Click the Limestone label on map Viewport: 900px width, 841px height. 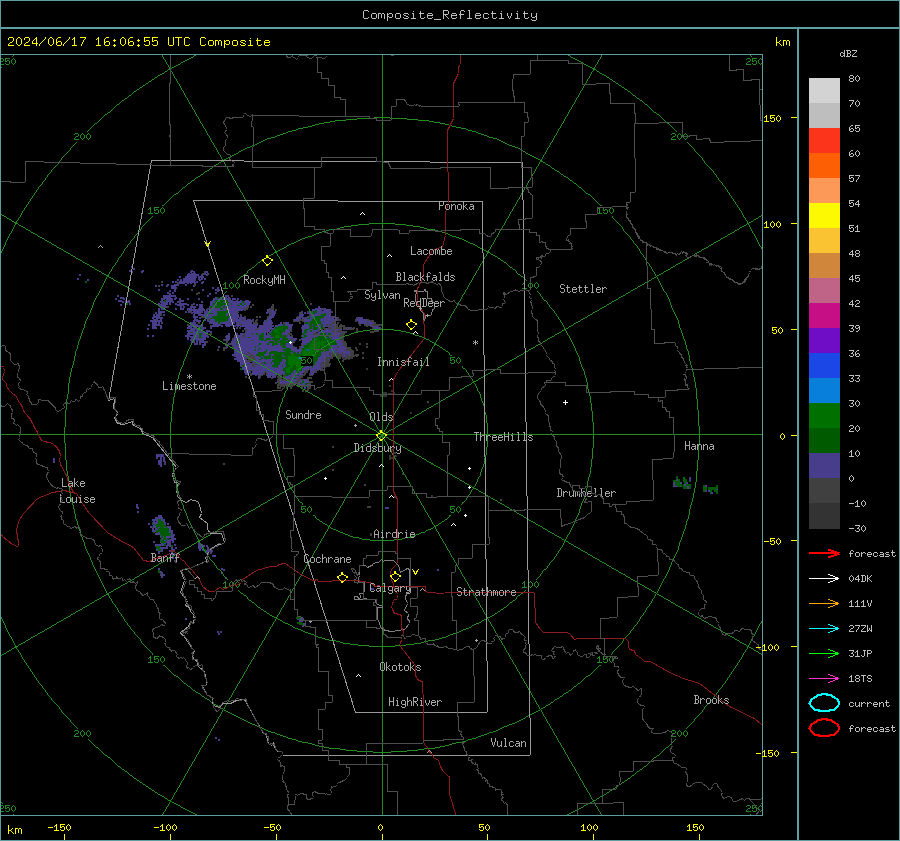189,386
